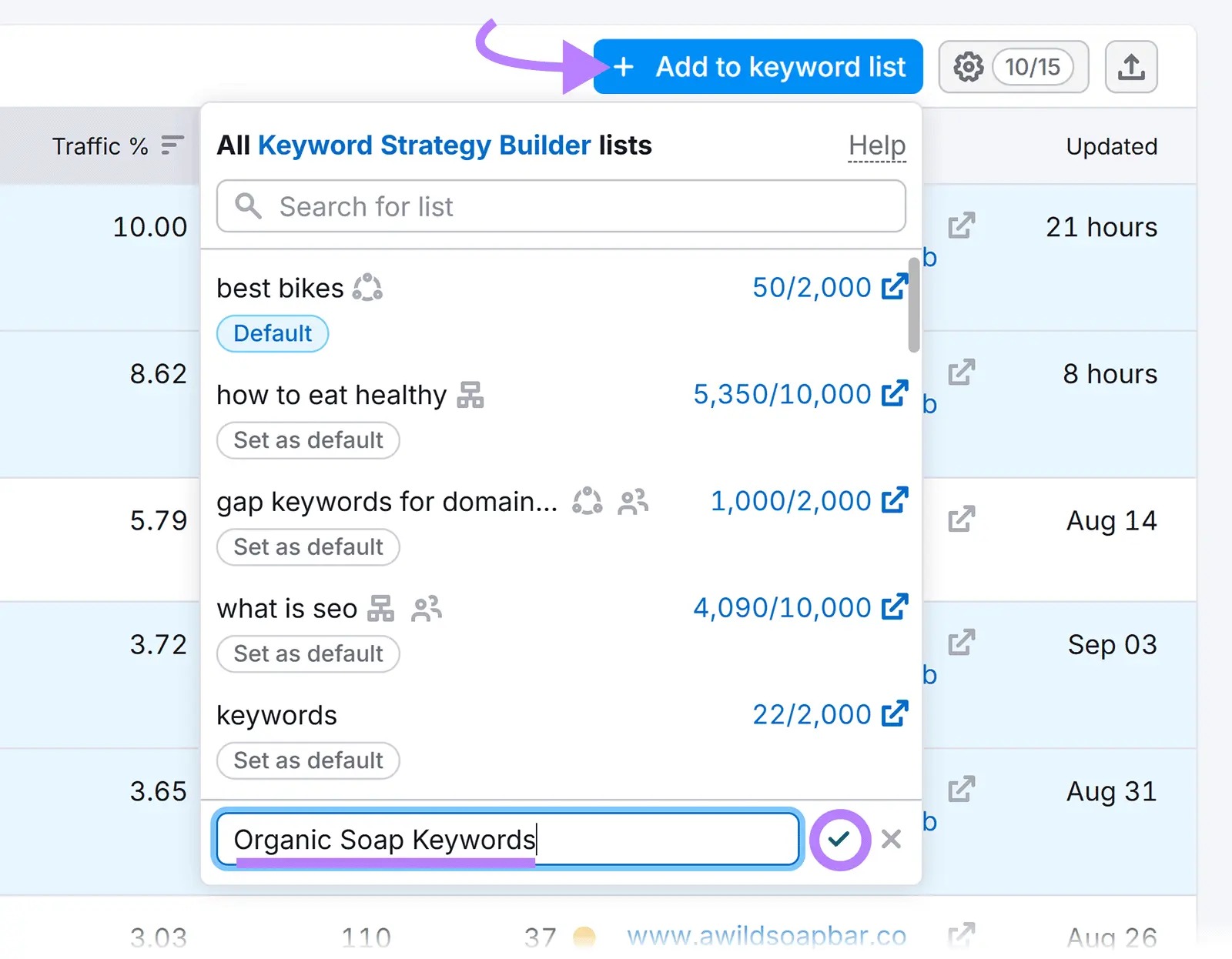The width and height of the screenshot is (1232, 959).
Task: Open "best bikes" list via external link icon
Action: click(894, 286)
